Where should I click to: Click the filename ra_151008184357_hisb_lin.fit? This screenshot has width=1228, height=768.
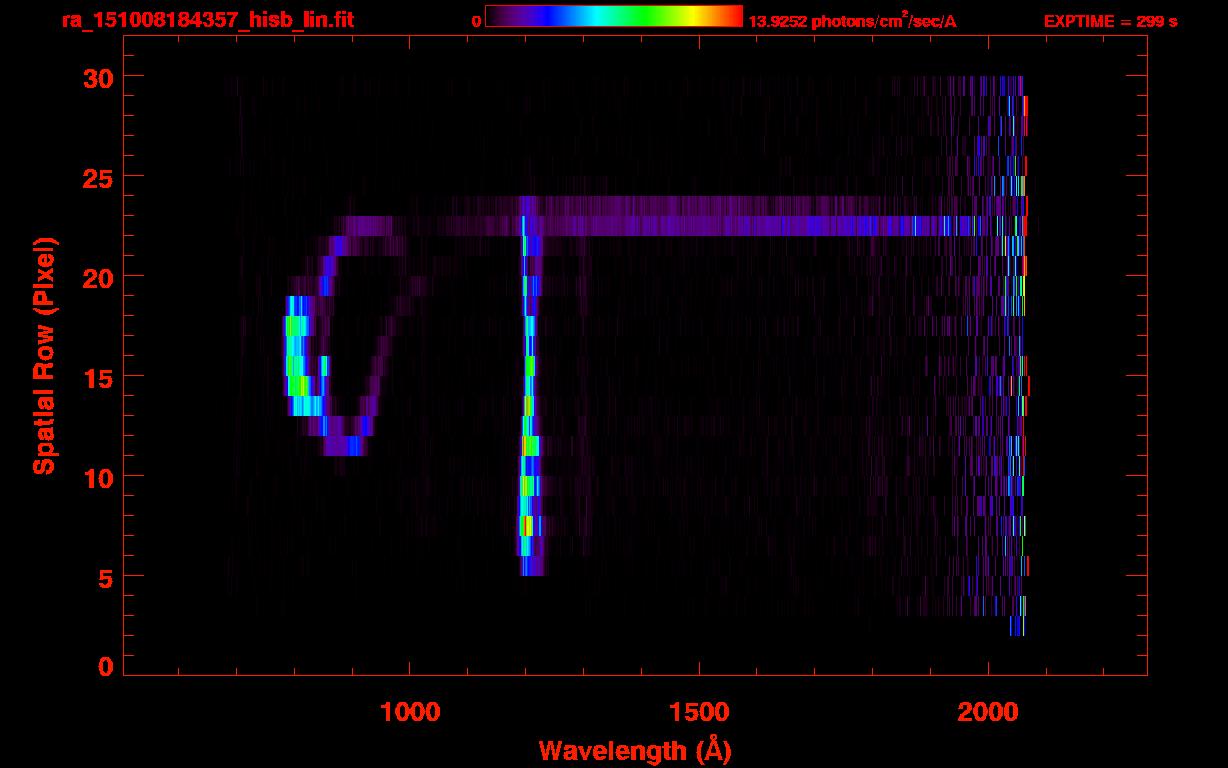pyautogui.click(x=207, y=20)
